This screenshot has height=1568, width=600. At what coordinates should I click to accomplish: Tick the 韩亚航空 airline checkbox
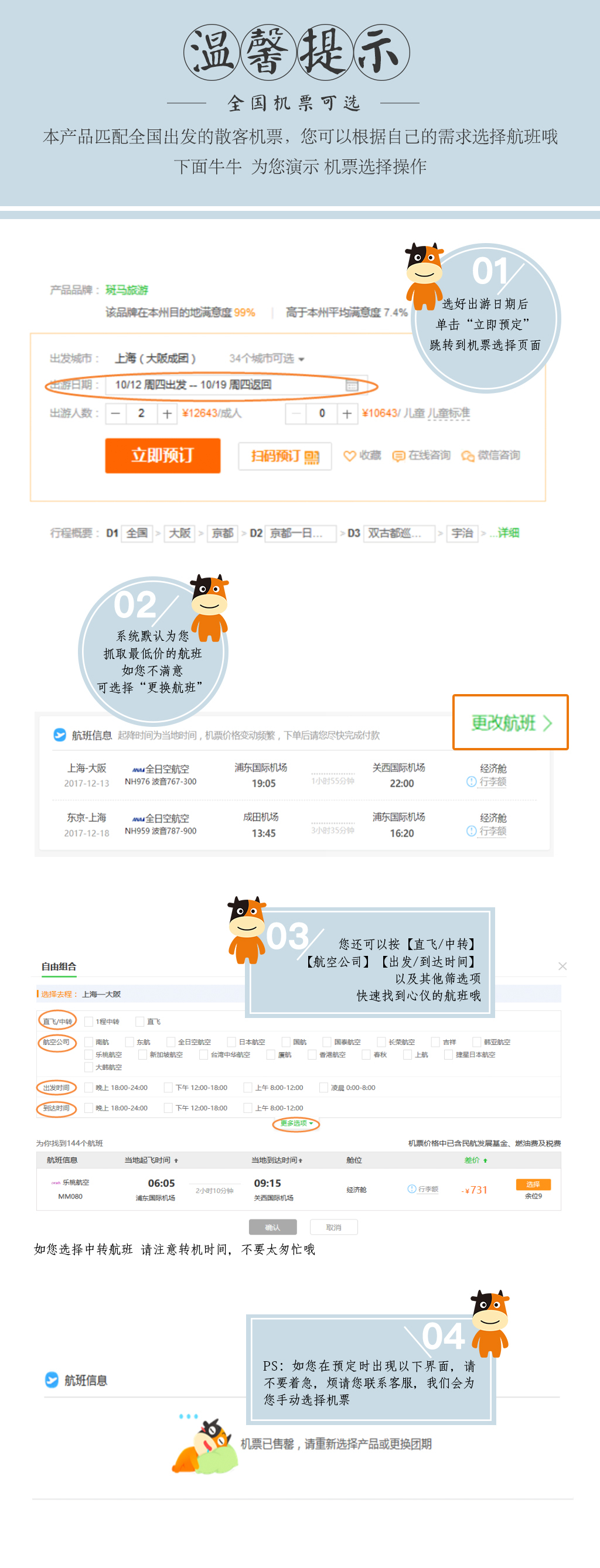tap(477, 1042)
